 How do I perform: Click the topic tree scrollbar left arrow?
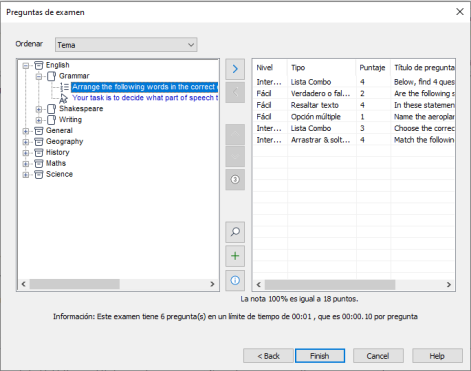coord(23,284)
